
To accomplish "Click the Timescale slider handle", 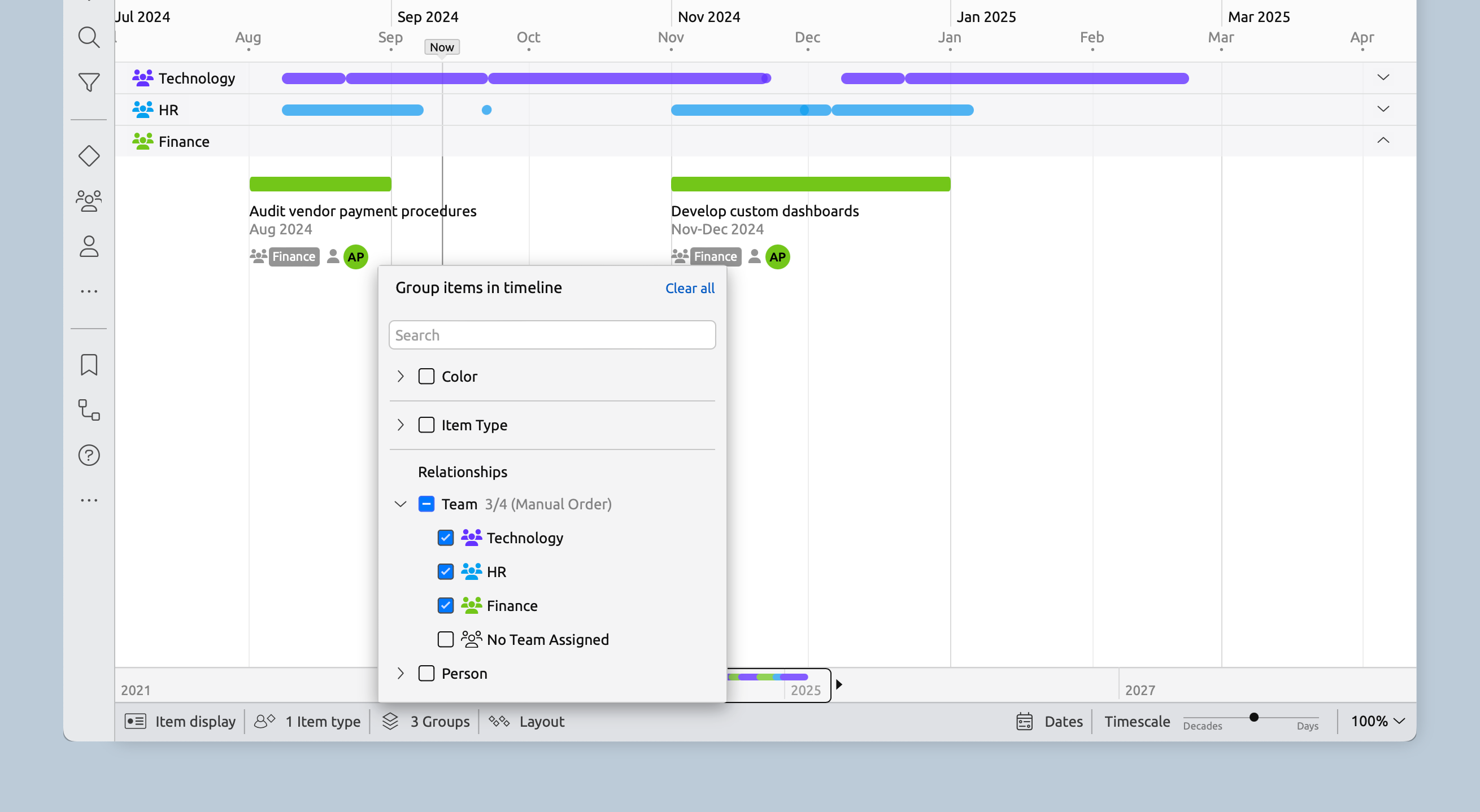I will [x=1254, y=717].
